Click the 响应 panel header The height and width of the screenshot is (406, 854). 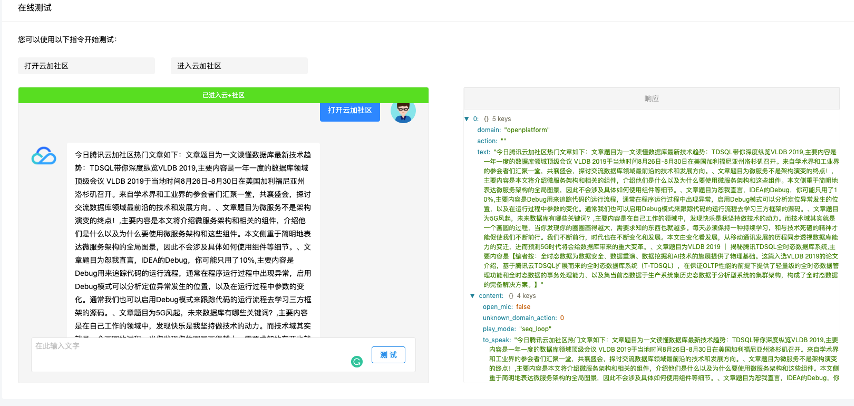pos(651,99)
